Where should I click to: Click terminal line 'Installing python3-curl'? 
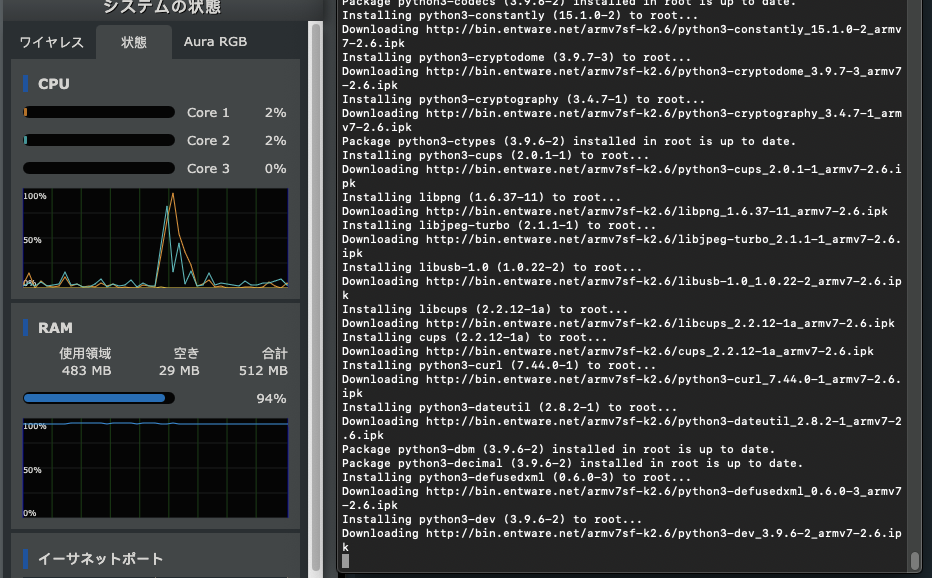499,365
